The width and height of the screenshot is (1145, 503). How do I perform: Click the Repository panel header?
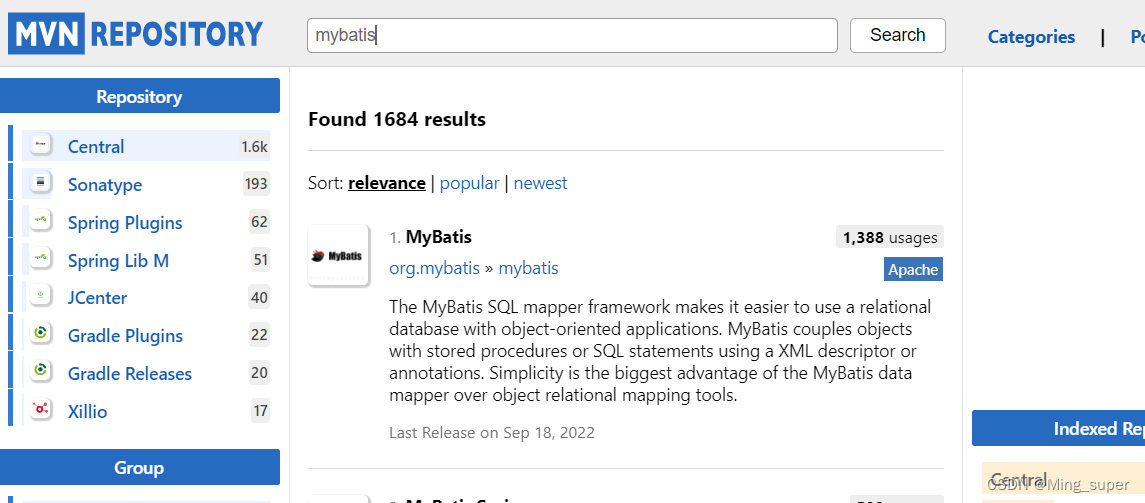[x=139, y=96]
